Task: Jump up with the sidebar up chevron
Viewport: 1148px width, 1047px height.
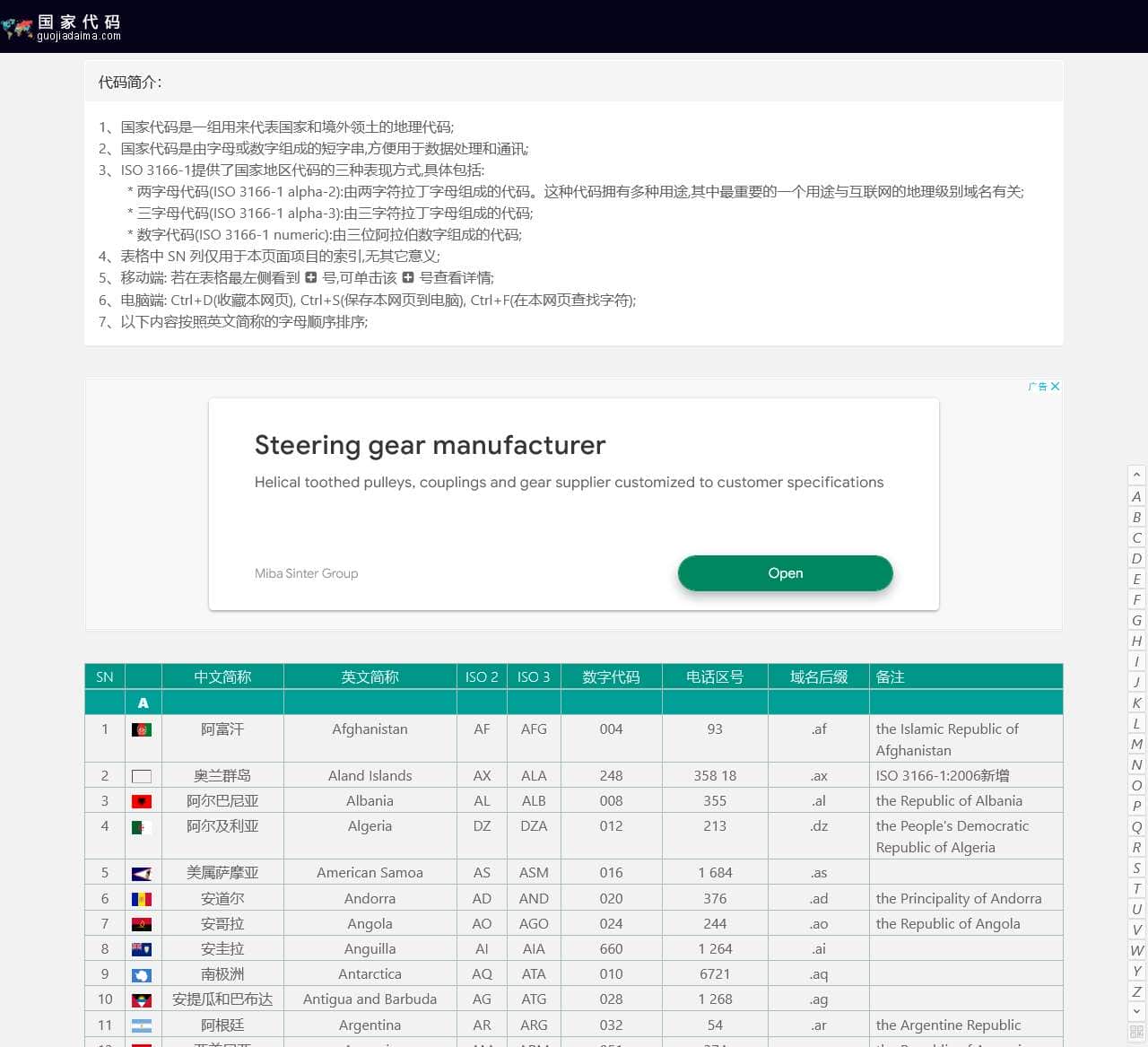Action: 1136,475
